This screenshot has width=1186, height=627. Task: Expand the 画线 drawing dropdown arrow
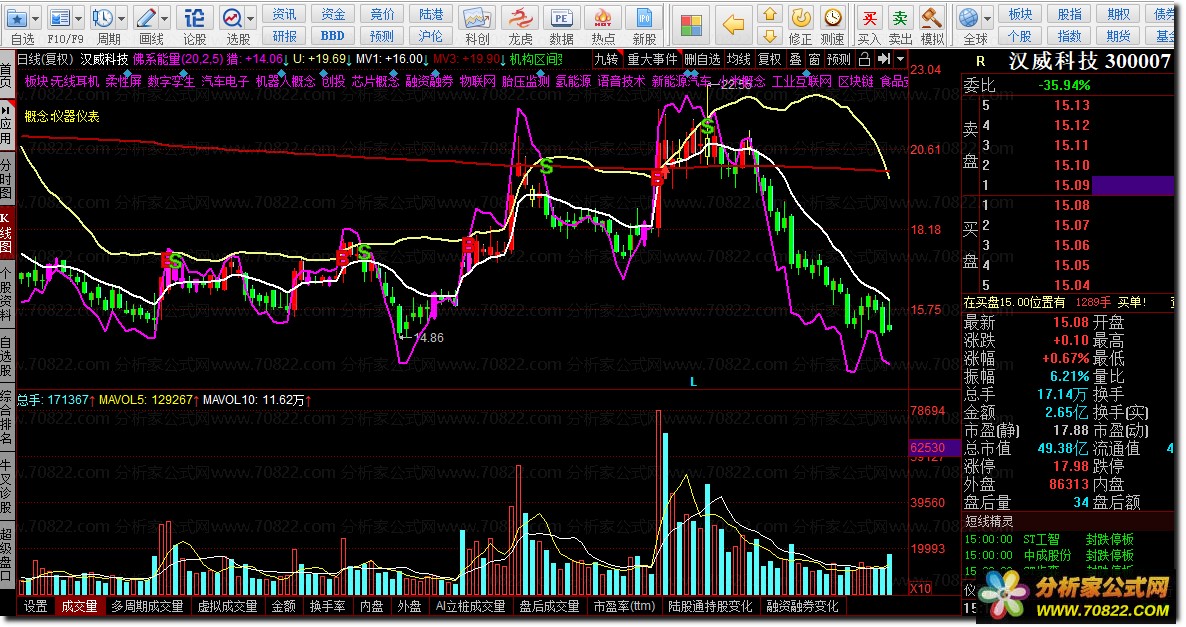click(x=165, y=18)
